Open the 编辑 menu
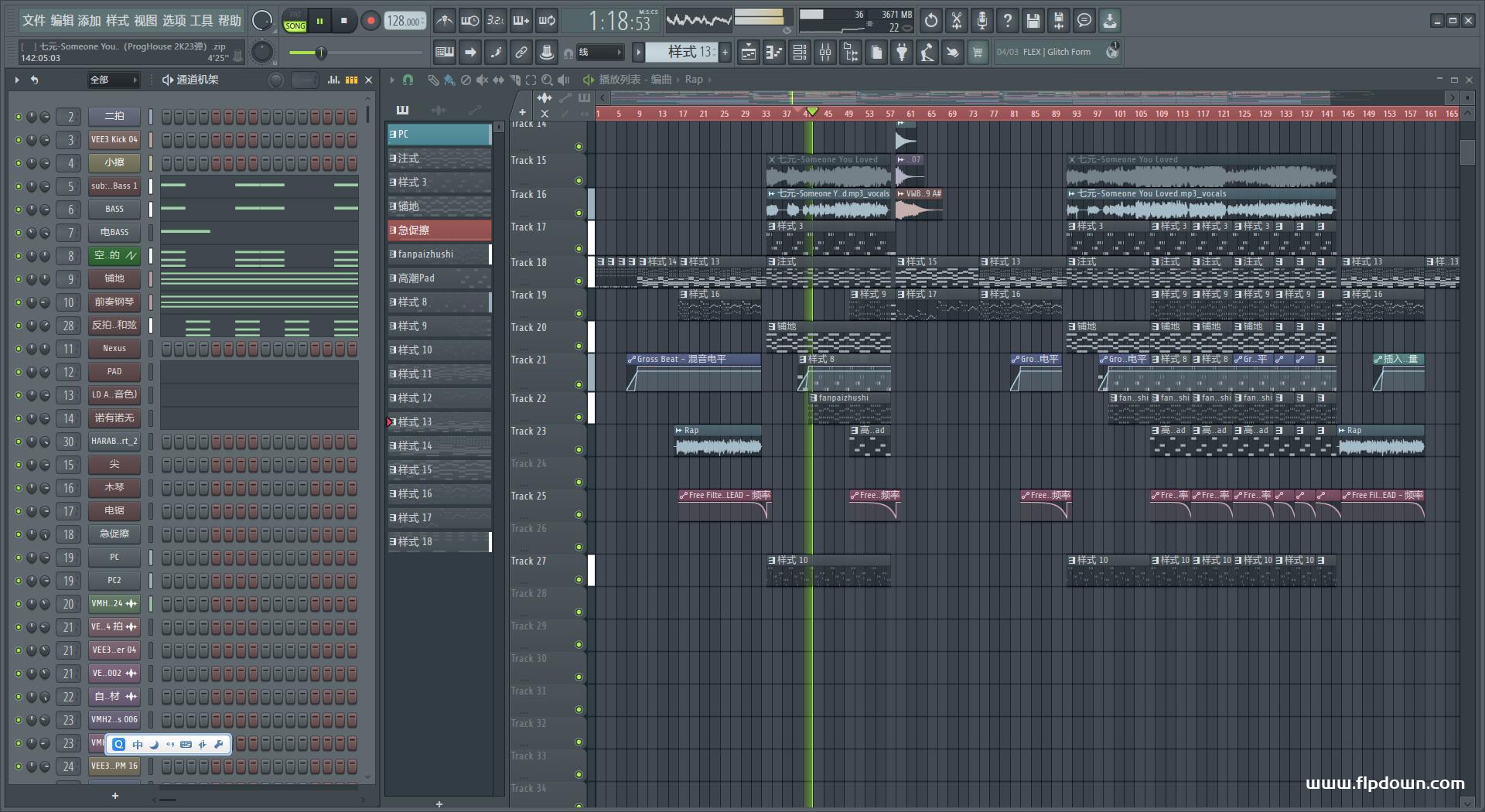The image size is (1485, 812). coord(62,21)
